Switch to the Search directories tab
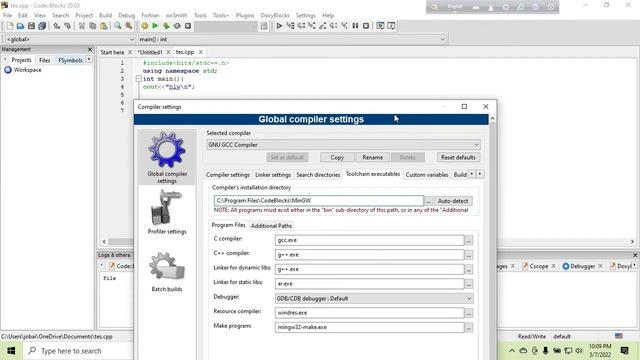This screenshot has height=360, width=640. 318,175
